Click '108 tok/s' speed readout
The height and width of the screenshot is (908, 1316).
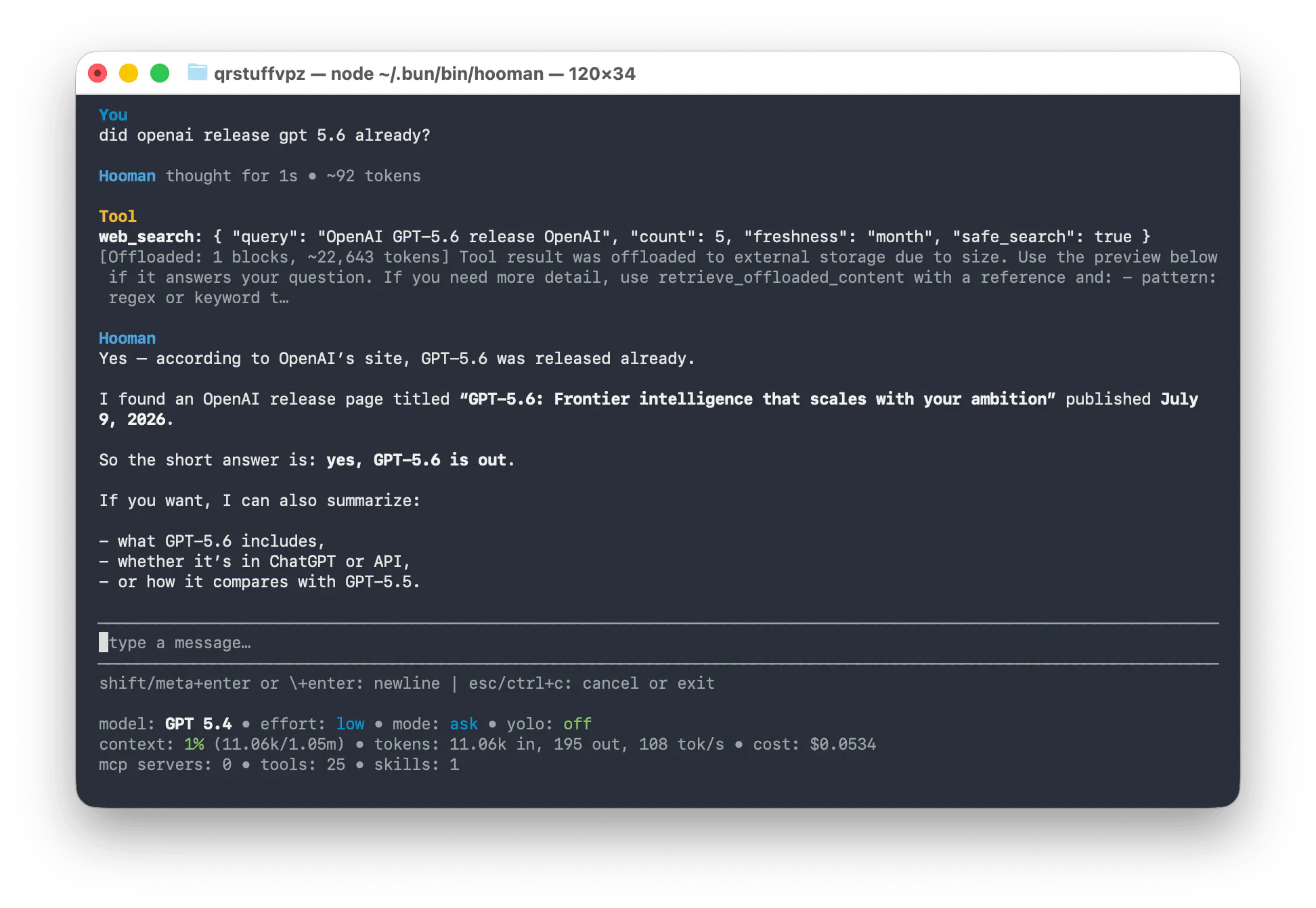(x=682, y=744)
